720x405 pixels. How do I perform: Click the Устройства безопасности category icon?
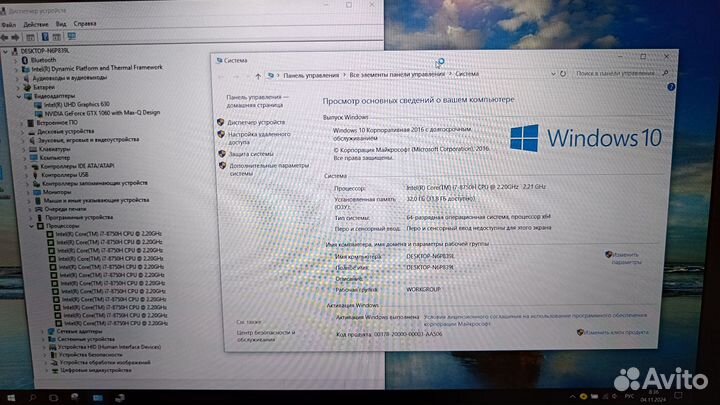53,355
